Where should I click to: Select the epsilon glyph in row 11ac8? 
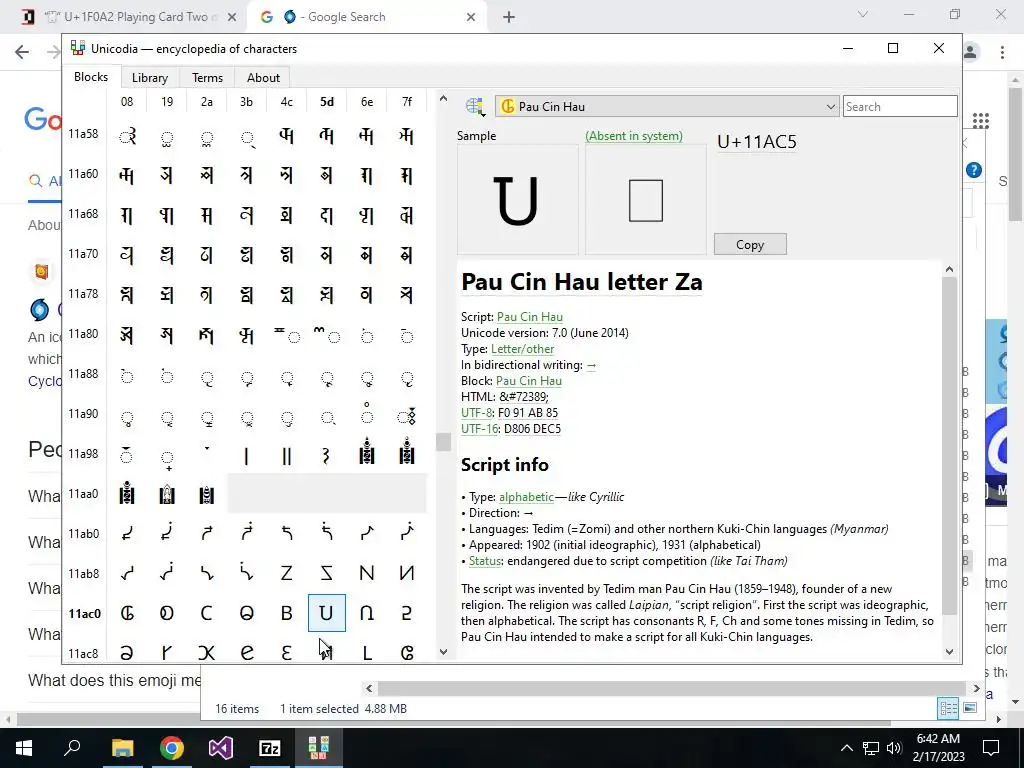tap(287, 652)
